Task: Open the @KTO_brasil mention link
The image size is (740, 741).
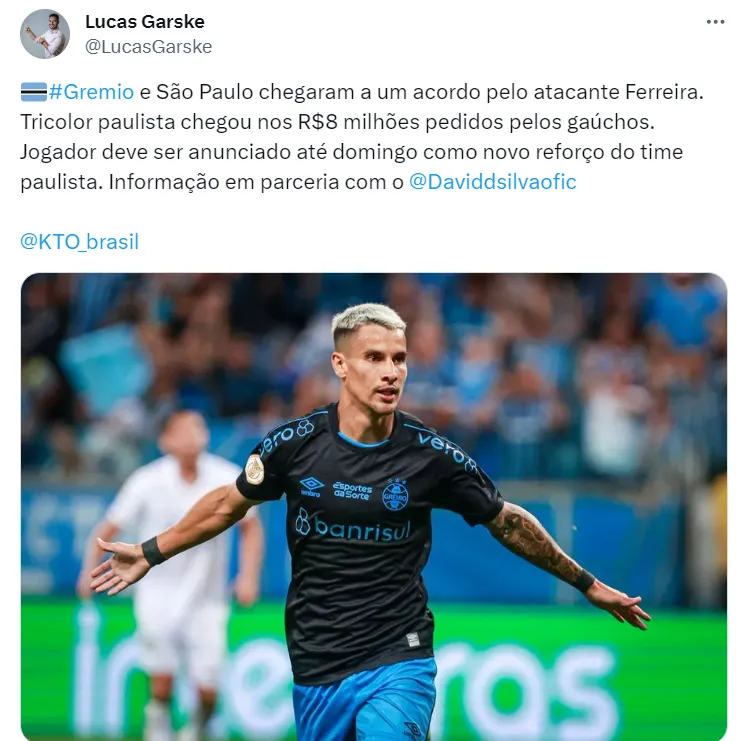Action: click(79, 241)
